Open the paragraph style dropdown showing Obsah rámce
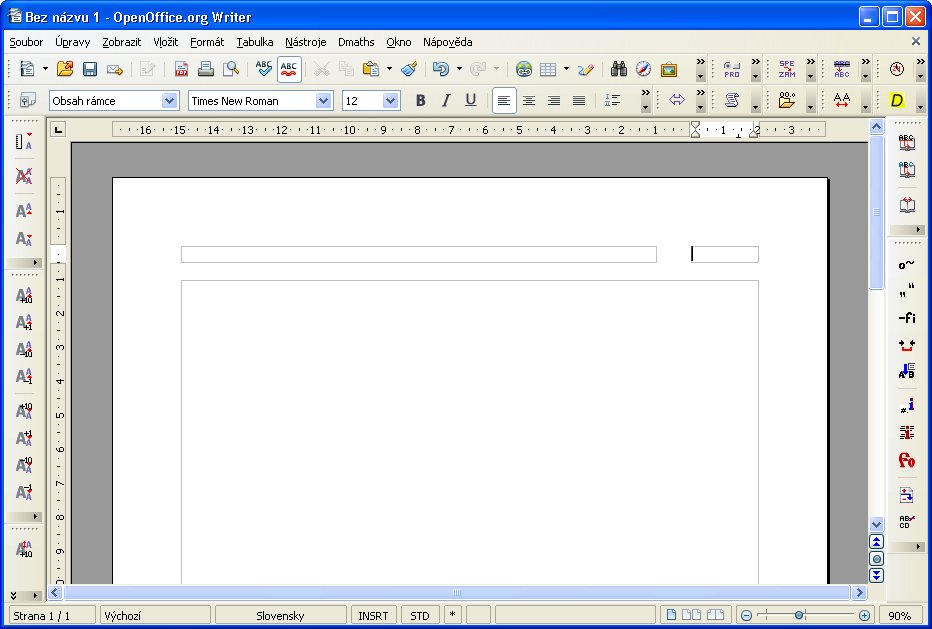Screen dimensions: 932x629 pos(169,101)
